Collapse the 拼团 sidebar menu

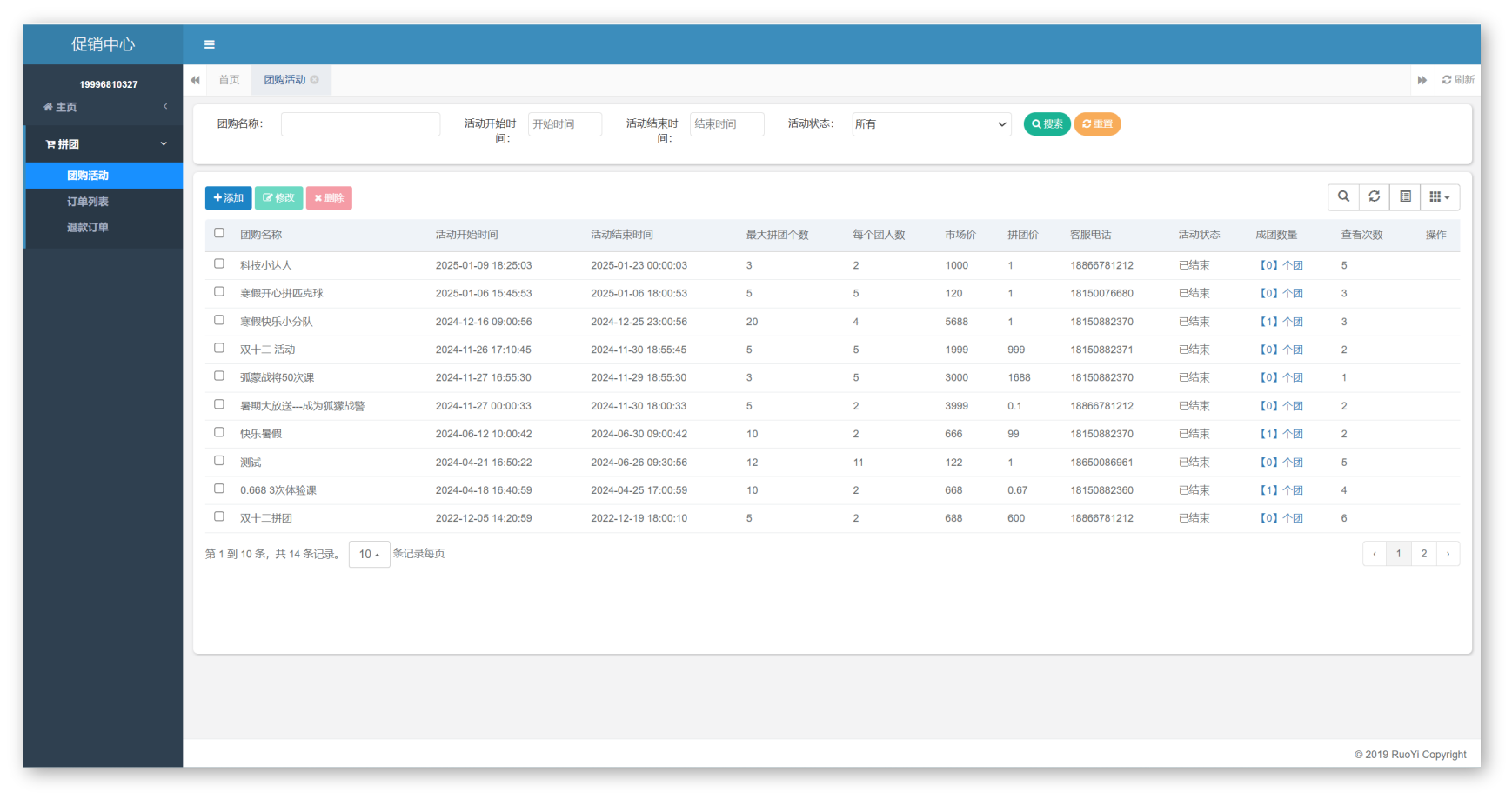pos(104,144)
